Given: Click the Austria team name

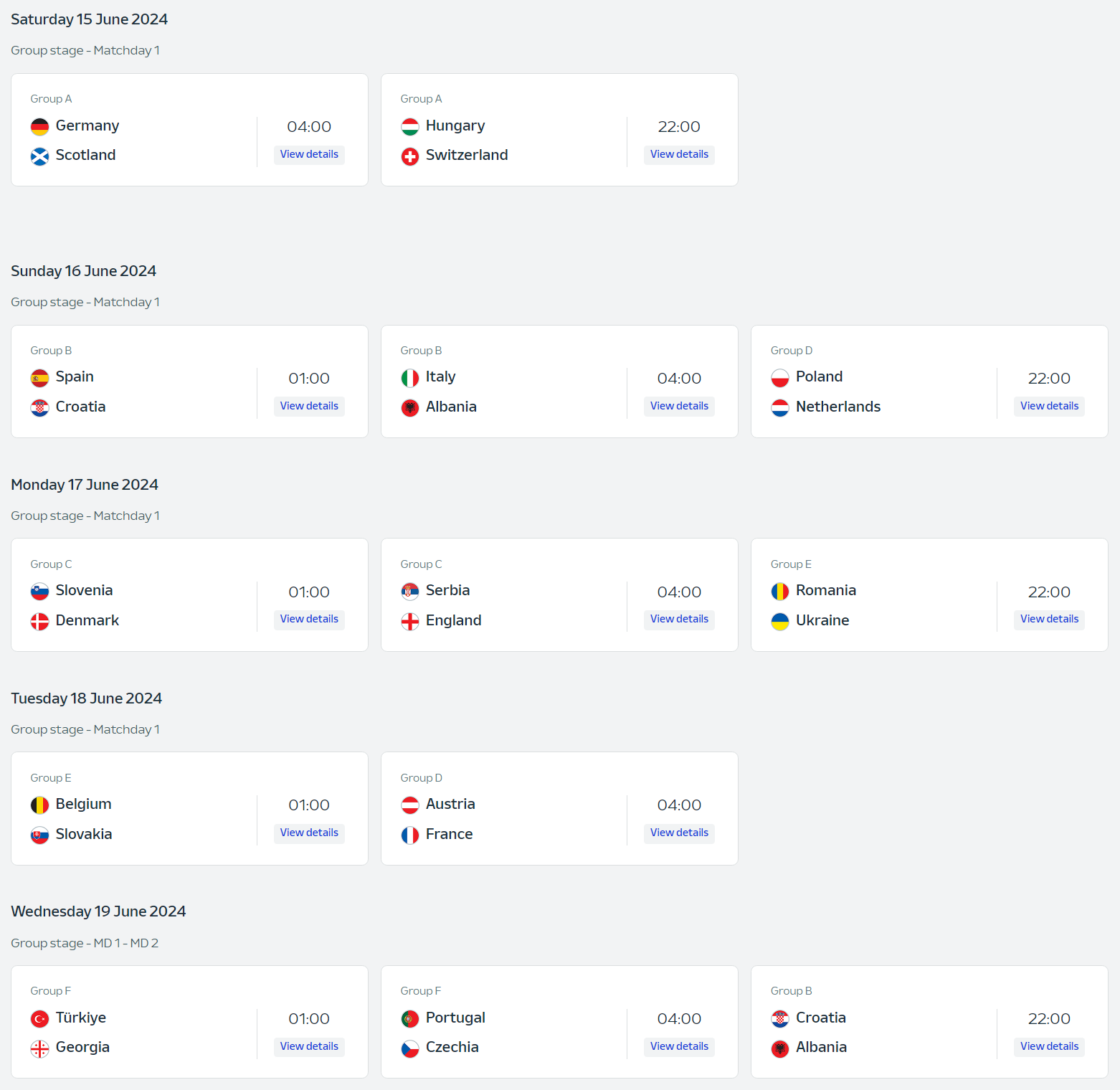Looking at the screenshot, I should click(450, 804).
